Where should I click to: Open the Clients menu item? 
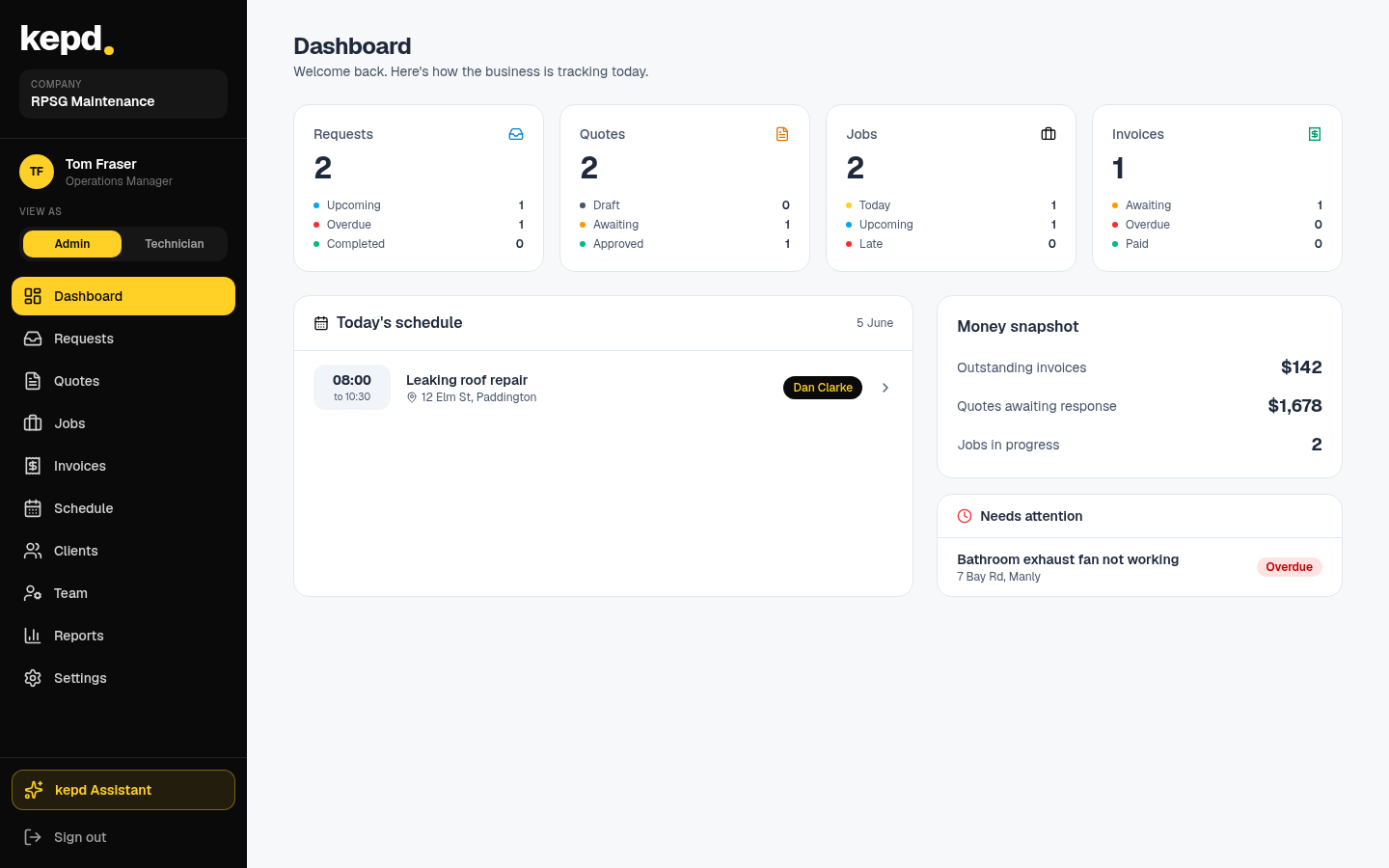(123, 551)
